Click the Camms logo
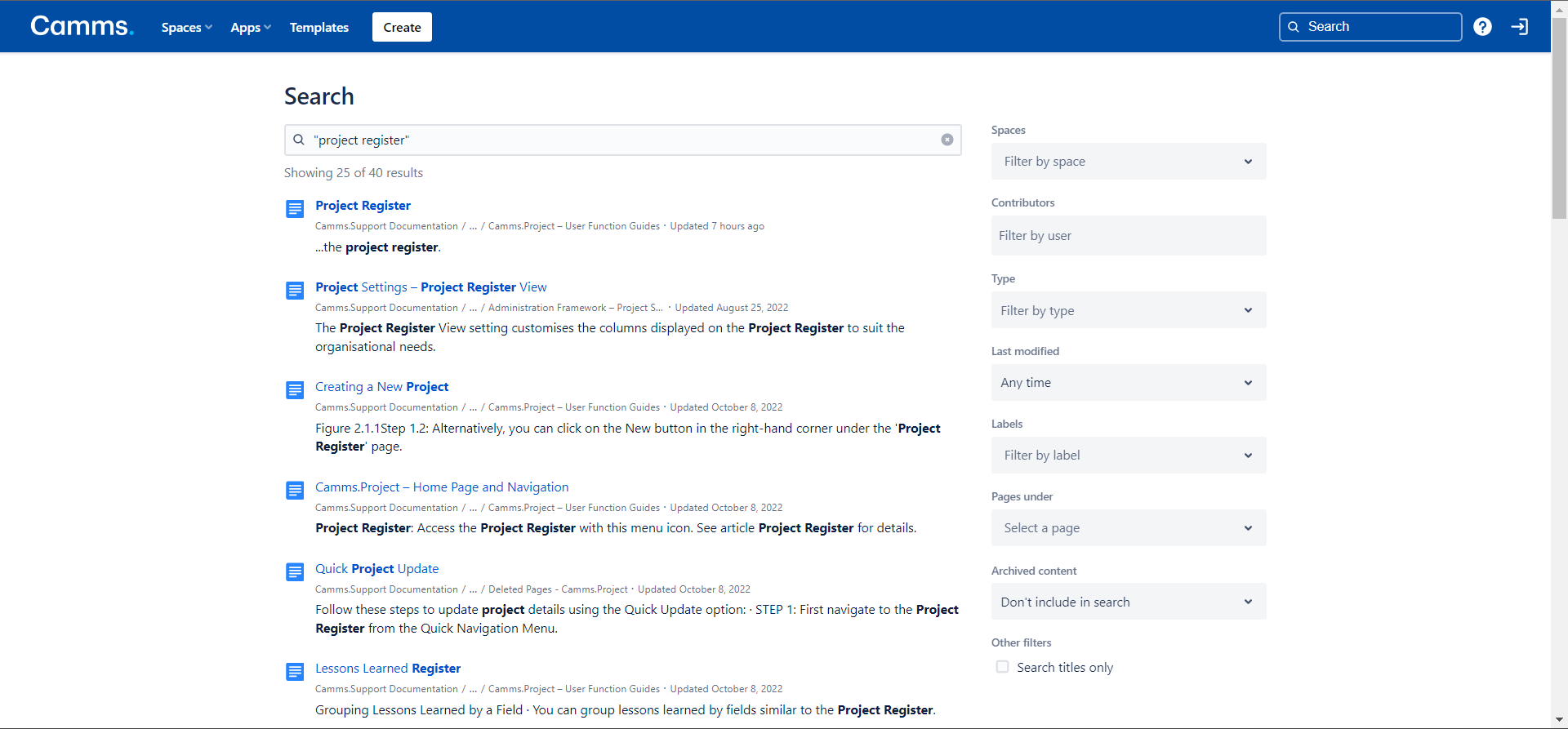This screenshot has width=1568, height=729. pos(82,26)
